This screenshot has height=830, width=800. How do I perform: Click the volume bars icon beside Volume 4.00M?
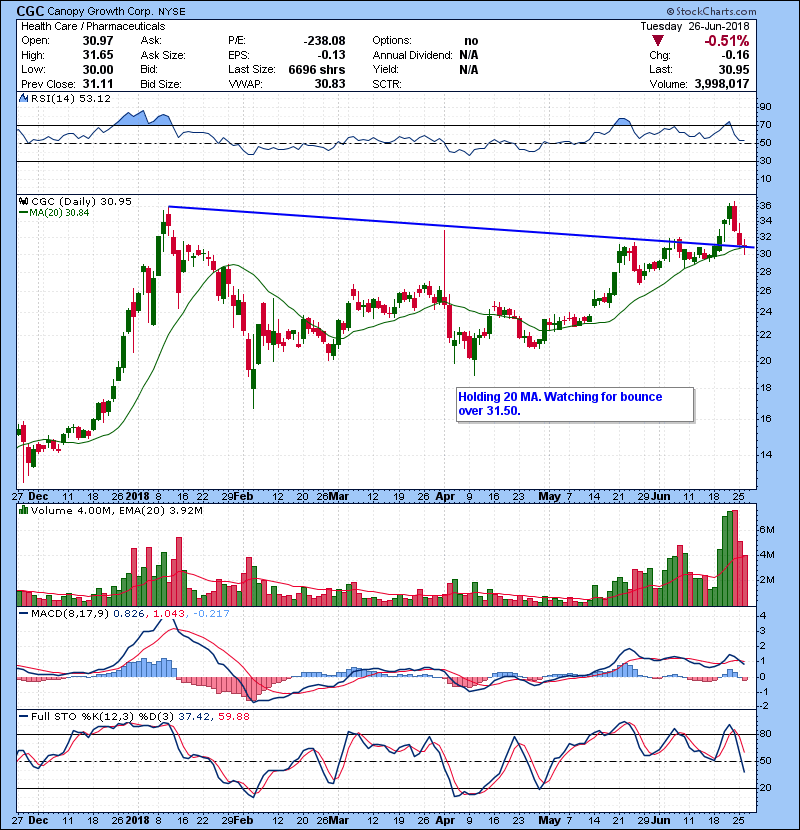point(23,510)
